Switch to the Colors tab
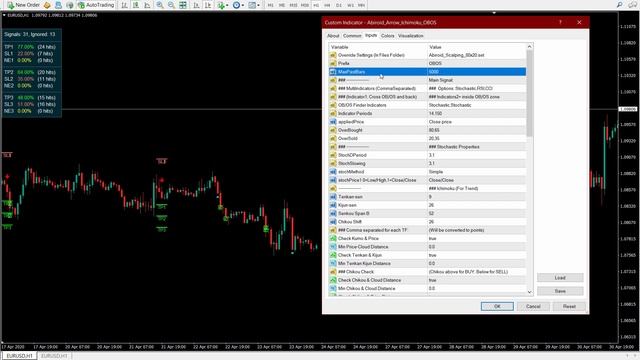The width and height of the screenshot is (640, 360). (387, 36)
